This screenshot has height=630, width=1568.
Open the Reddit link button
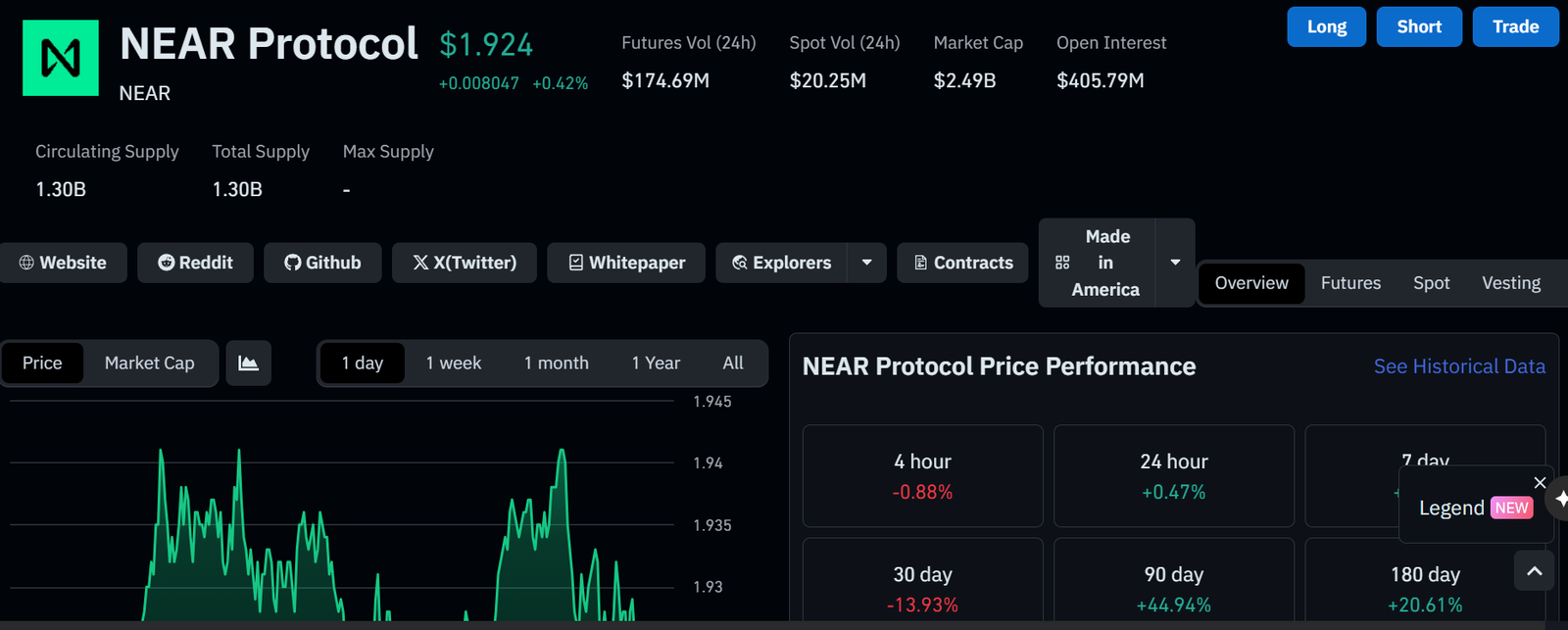[x=195, y=263]
